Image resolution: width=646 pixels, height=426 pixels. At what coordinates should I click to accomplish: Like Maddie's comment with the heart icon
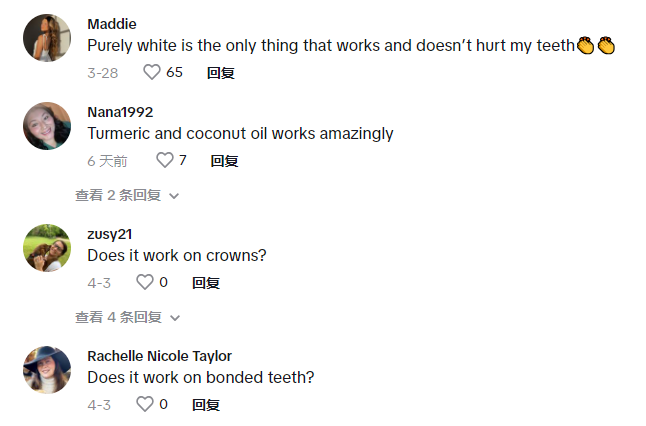(x=152, y=72)
